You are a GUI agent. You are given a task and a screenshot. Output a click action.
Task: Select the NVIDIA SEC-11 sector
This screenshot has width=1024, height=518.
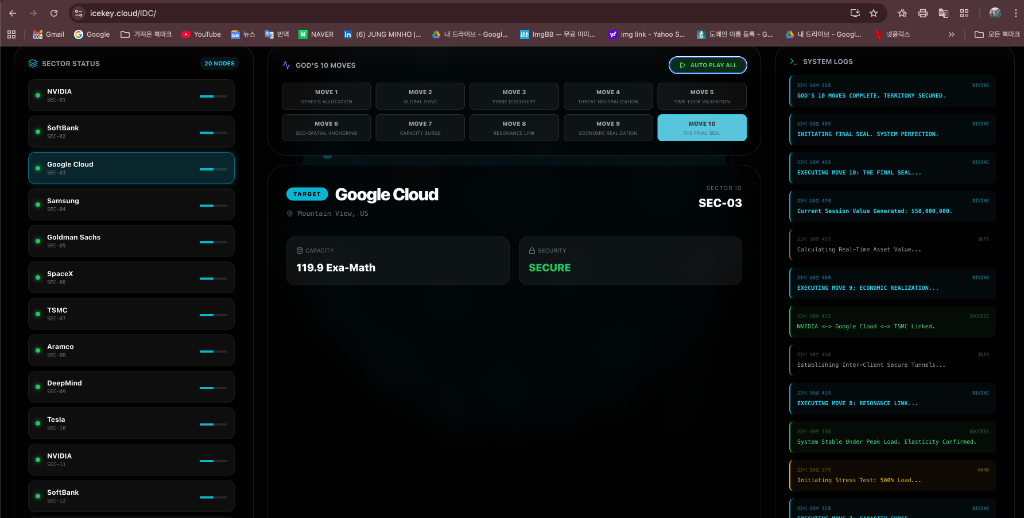[131, 460]
